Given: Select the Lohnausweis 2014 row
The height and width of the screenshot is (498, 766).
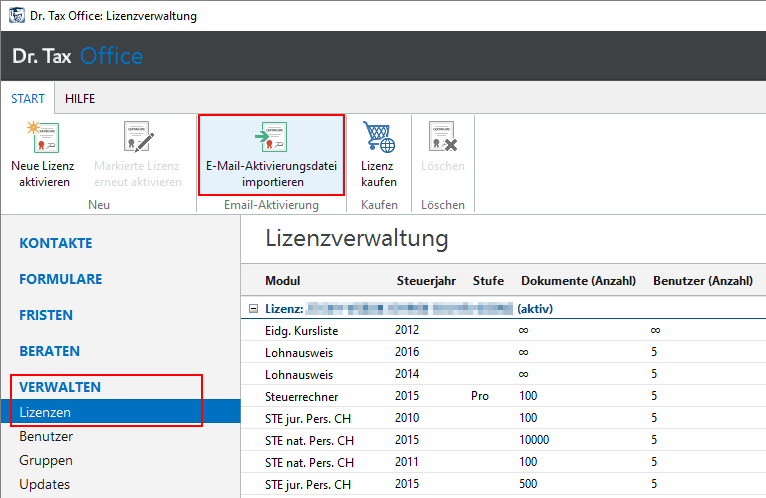Looking at the screenshot, I should [x=503, y=374].
